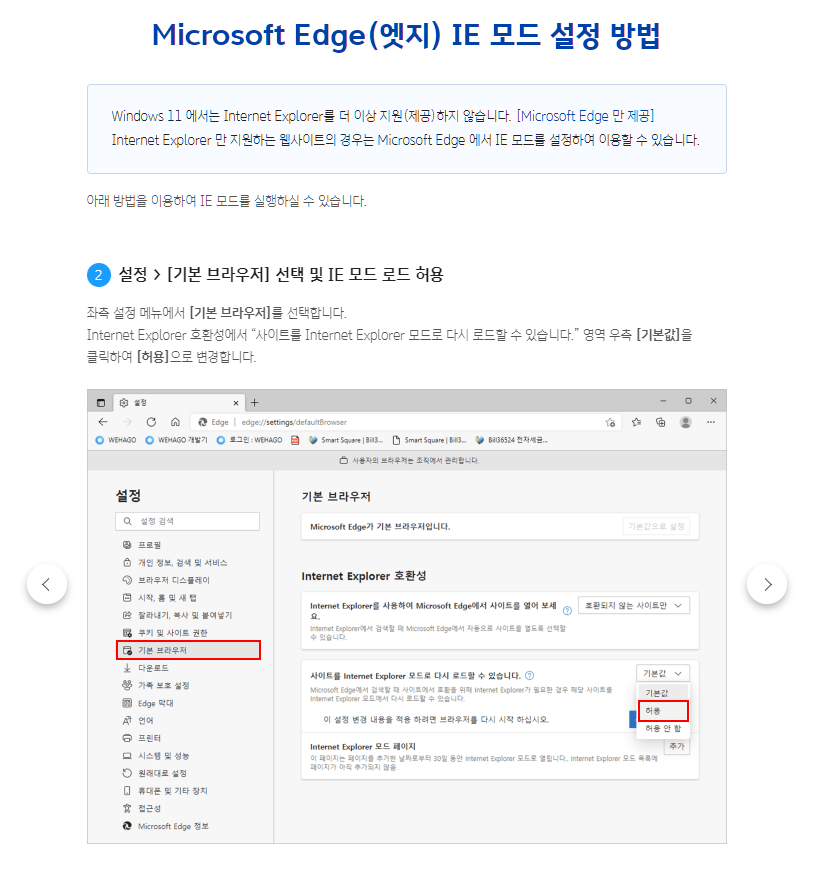Click the profile avatar icon
The height and width of the screenshot is (876, 836).
click(686, 422)
